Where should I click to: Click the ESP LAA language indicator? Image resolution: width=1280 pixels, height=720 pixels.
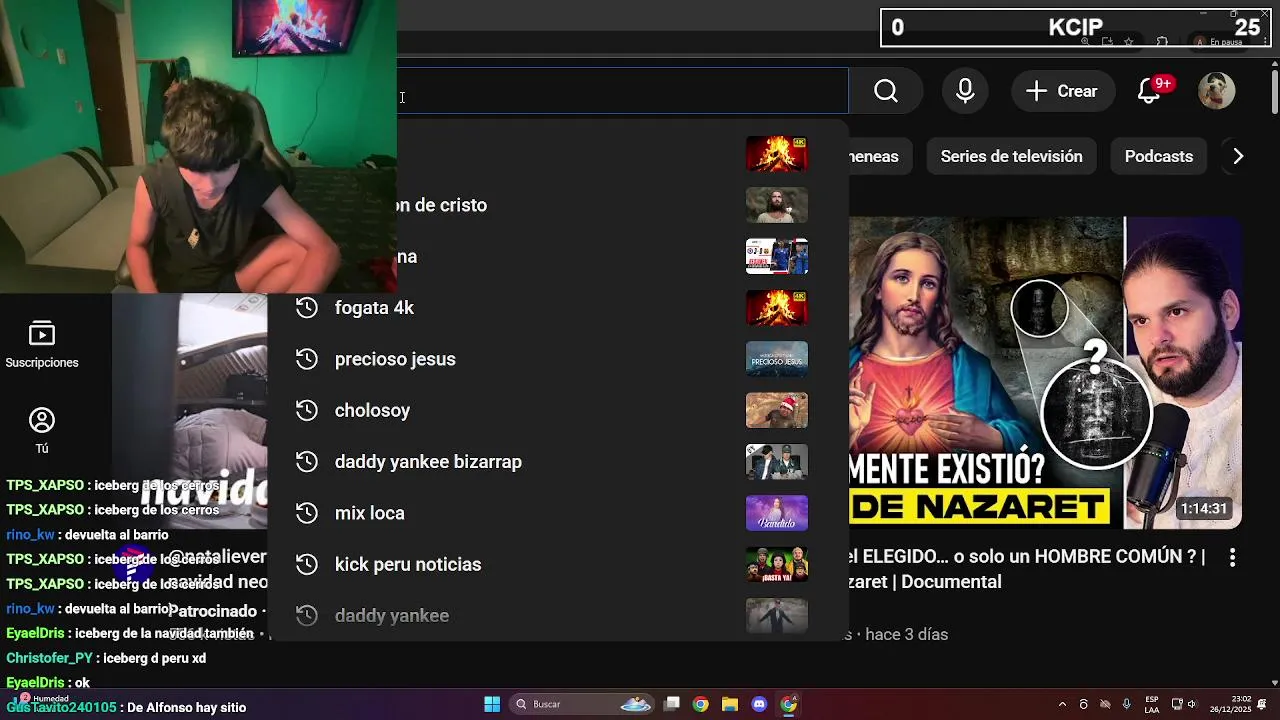coord(1152,704)
